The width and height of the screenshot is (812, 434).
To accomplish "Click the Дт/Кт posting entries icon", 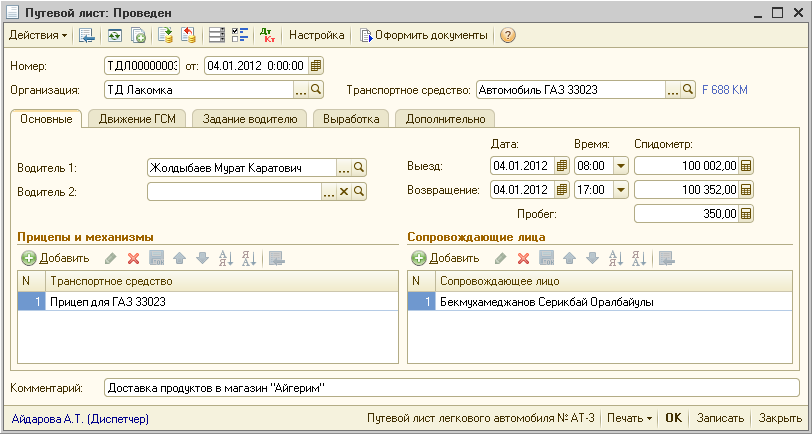I will tap(267, 35).
